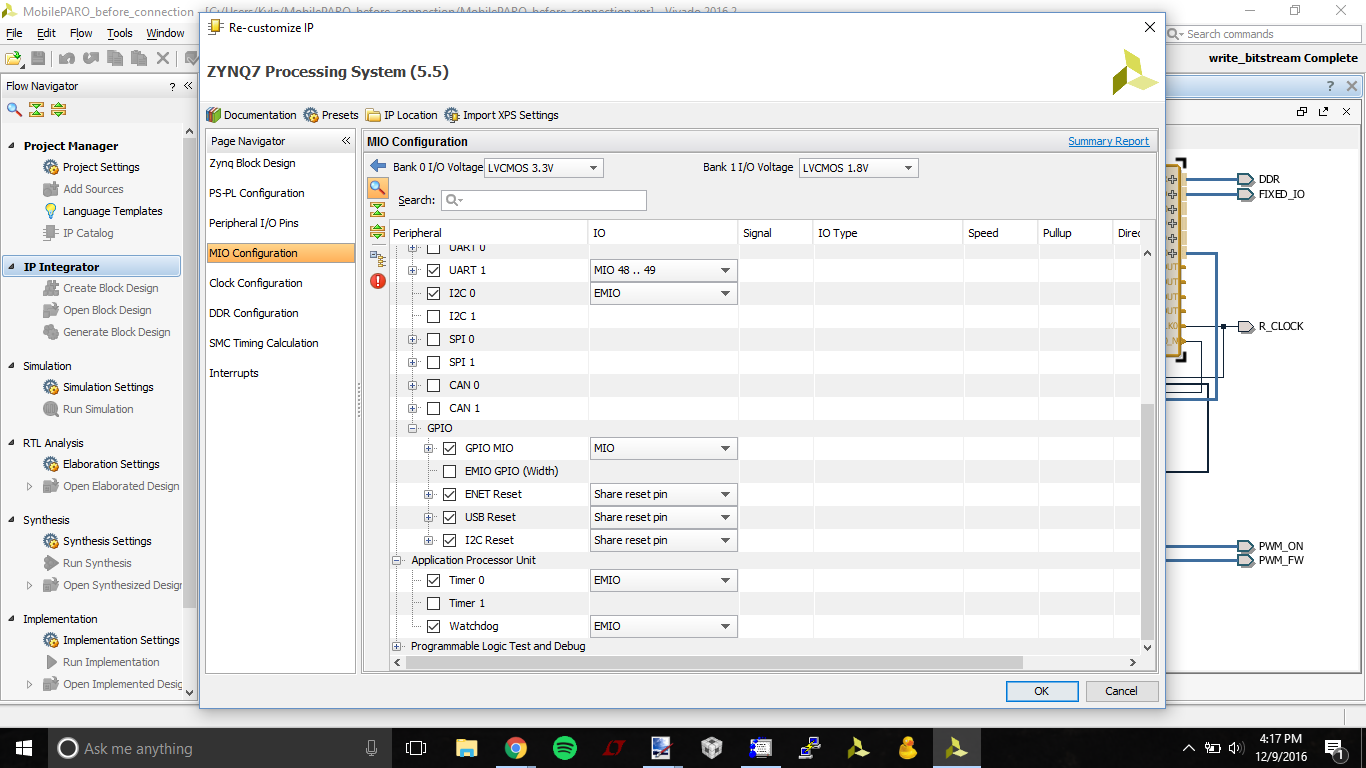Enable the SPI 0 checkbox
1366x768 pixels.
tap(434, 339)
